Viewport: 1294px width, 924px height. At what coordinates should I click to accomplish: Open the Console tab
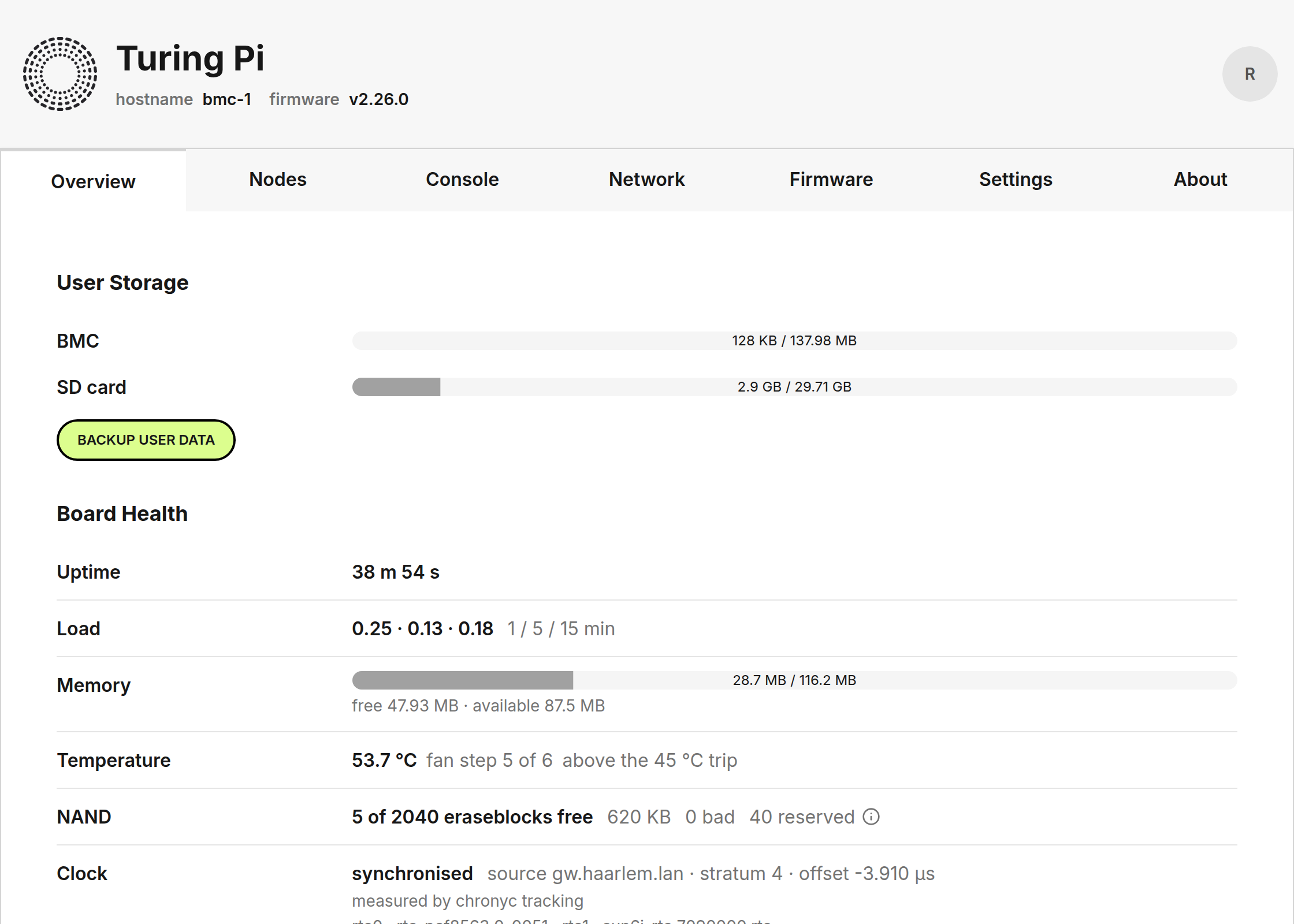pyautogui.click(x=462, y=180)
